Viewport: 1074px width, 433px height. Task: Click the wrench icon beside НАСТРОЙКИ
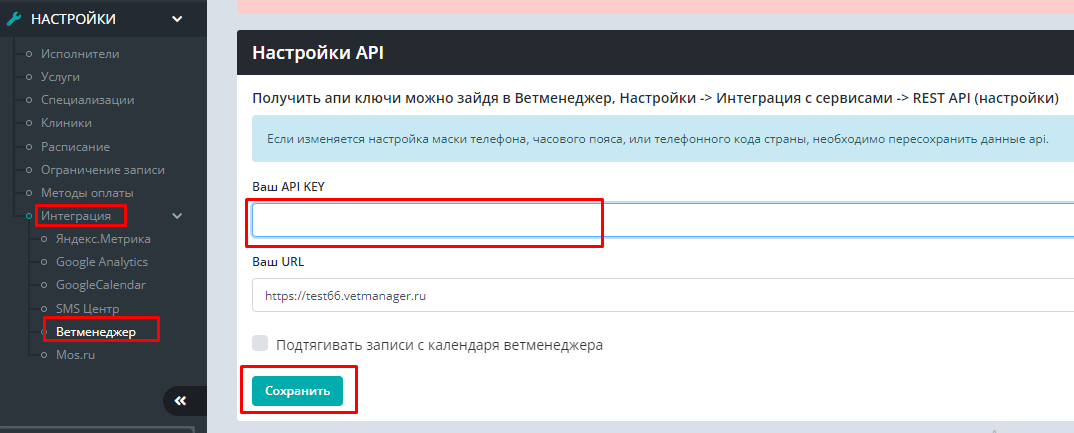[x=14, y=19]
